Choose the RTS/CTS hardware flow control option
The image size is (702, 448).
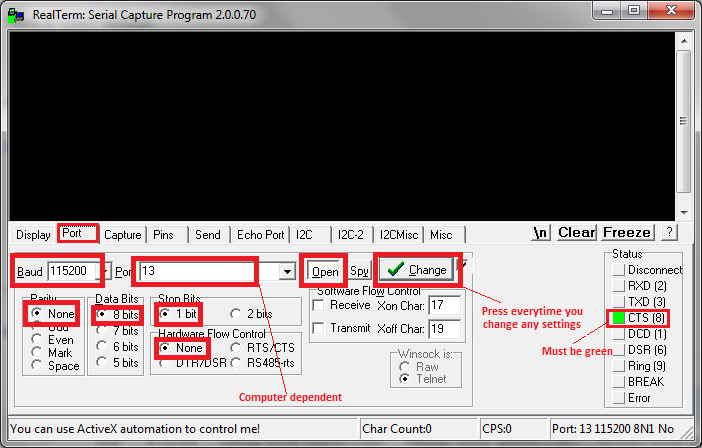237,347
